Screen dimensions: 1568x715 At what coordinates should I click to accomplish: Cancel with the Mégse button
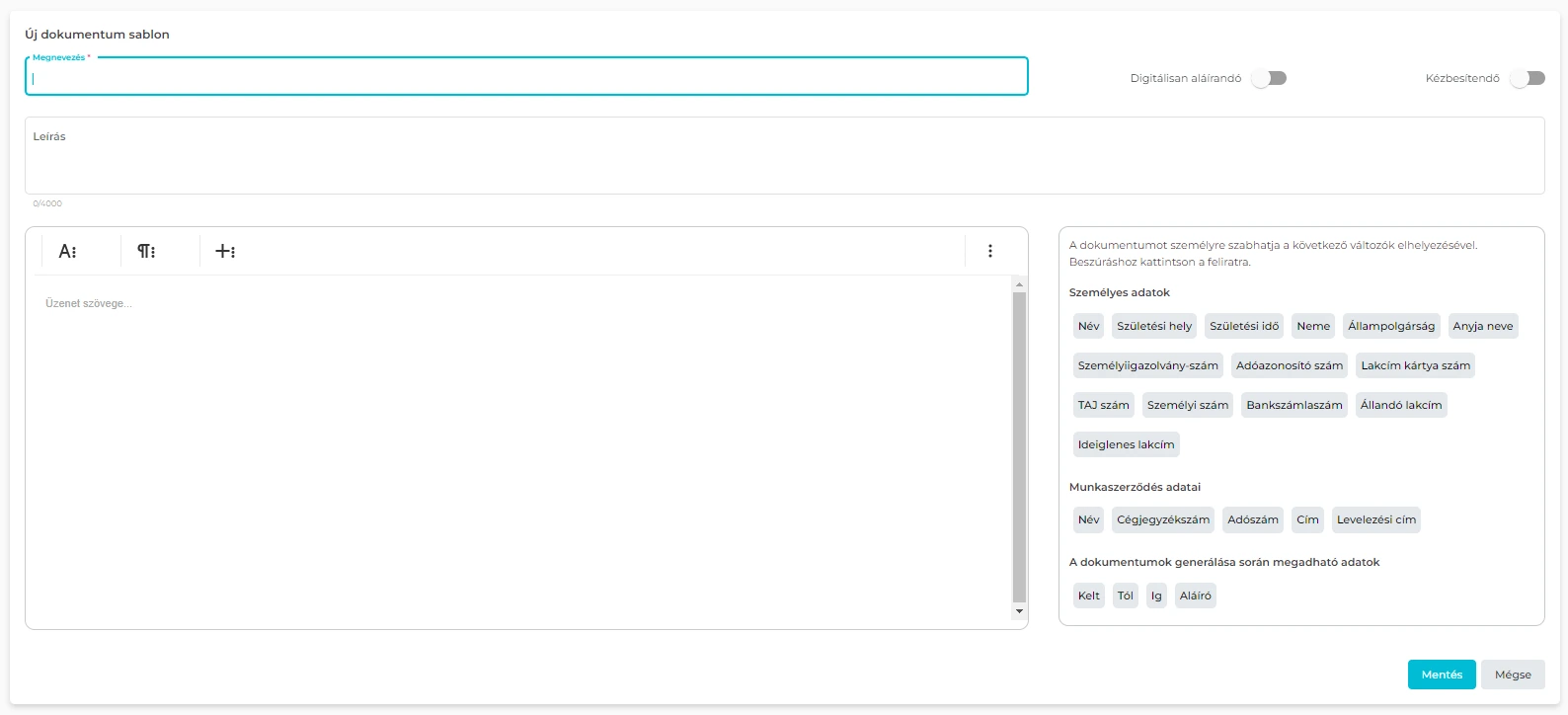pos(1513,675)
